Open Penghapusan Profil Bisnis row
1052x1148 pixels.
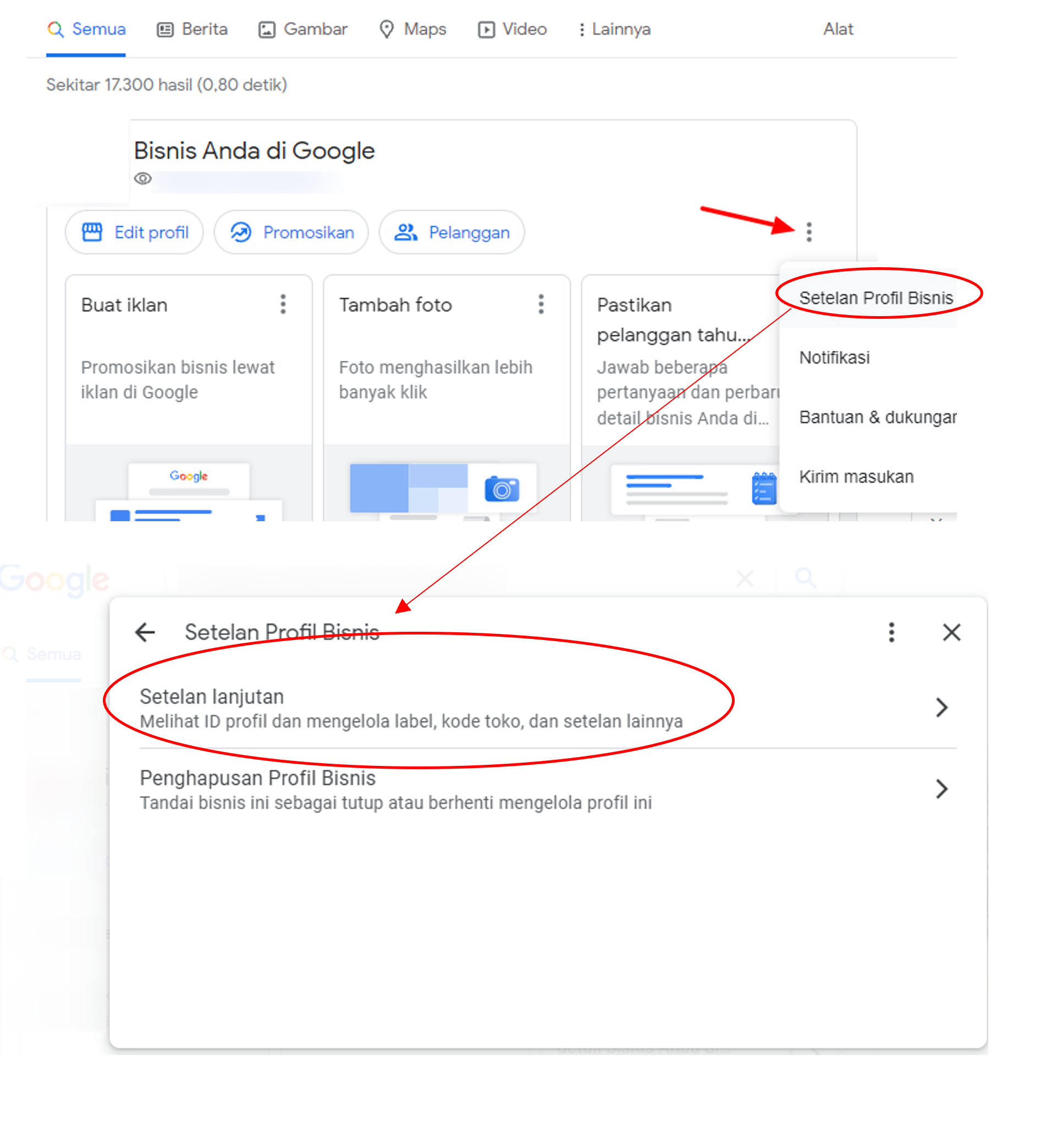coord(548,790)
